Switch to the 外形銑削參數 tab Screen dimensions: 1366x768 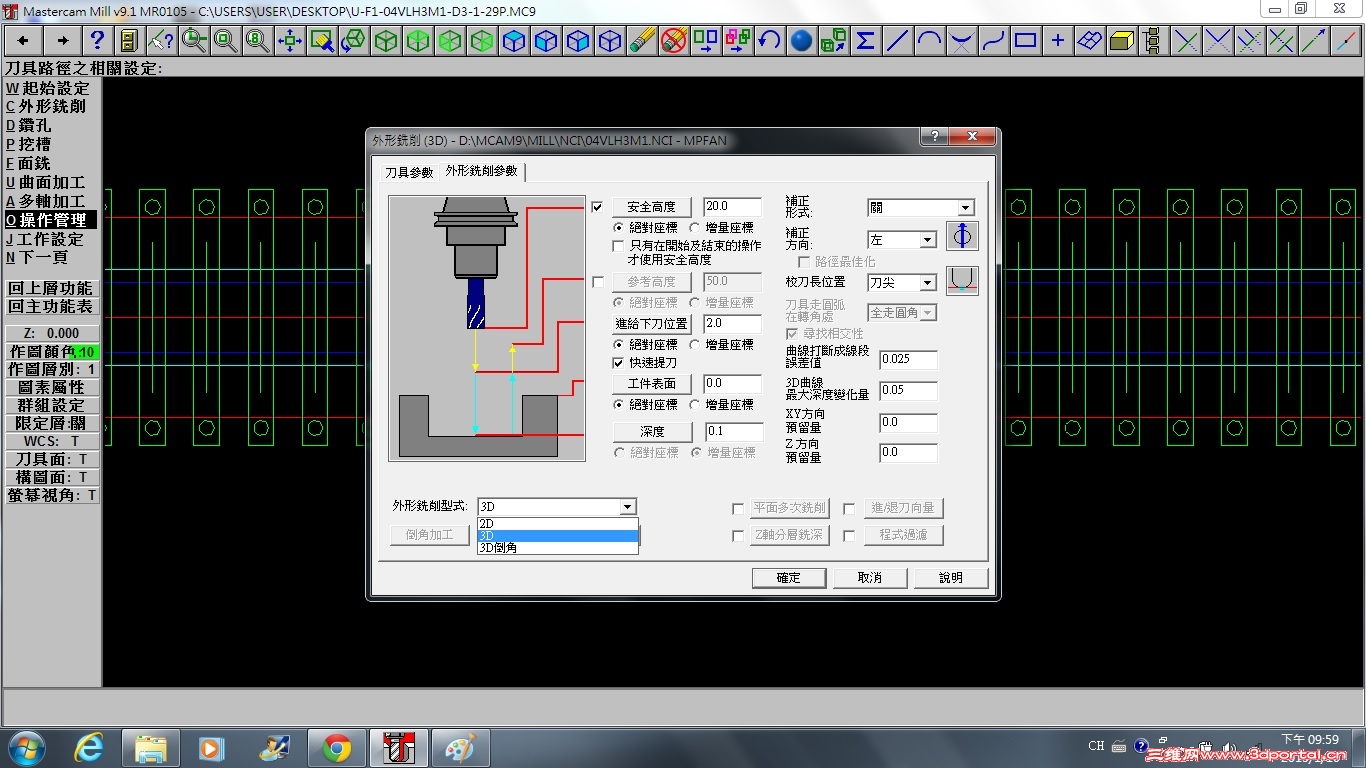482,171
